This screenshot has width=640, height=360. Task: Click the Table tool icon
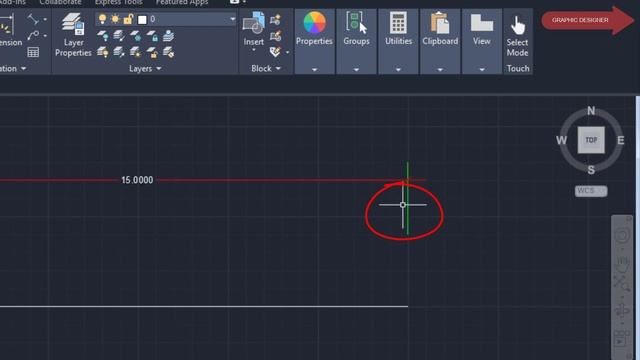pos(33,52)
